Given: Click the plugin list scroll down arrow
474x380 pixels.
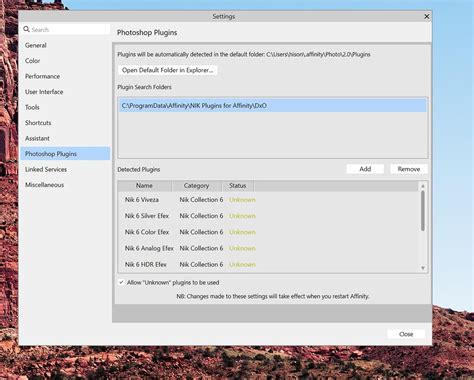Looking at the screenshot, I should click(x=423, y=268).
